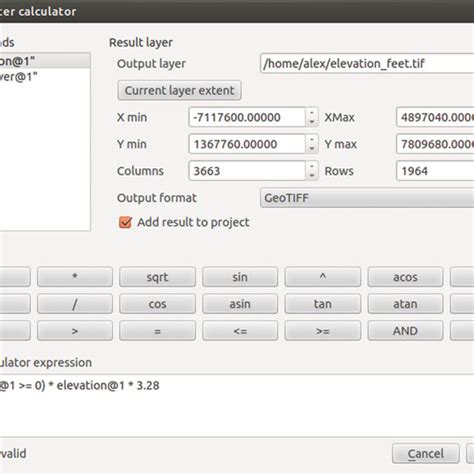474x474 pixels.
Task: Insert the atan operator
Action: point(405,304)
